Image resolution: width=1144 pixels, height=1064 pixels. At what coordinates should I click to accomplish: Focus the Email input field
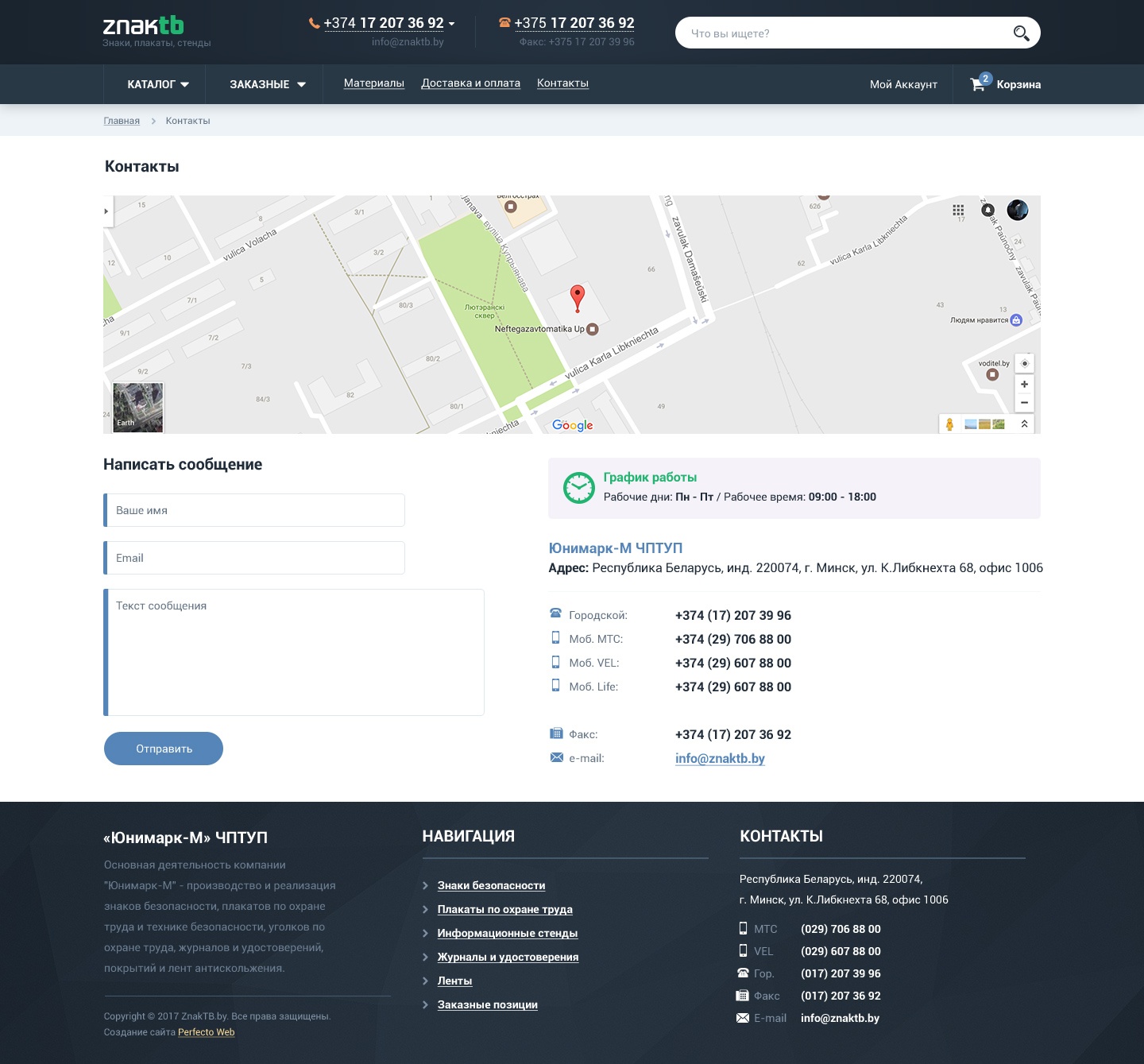pos(254,558)
